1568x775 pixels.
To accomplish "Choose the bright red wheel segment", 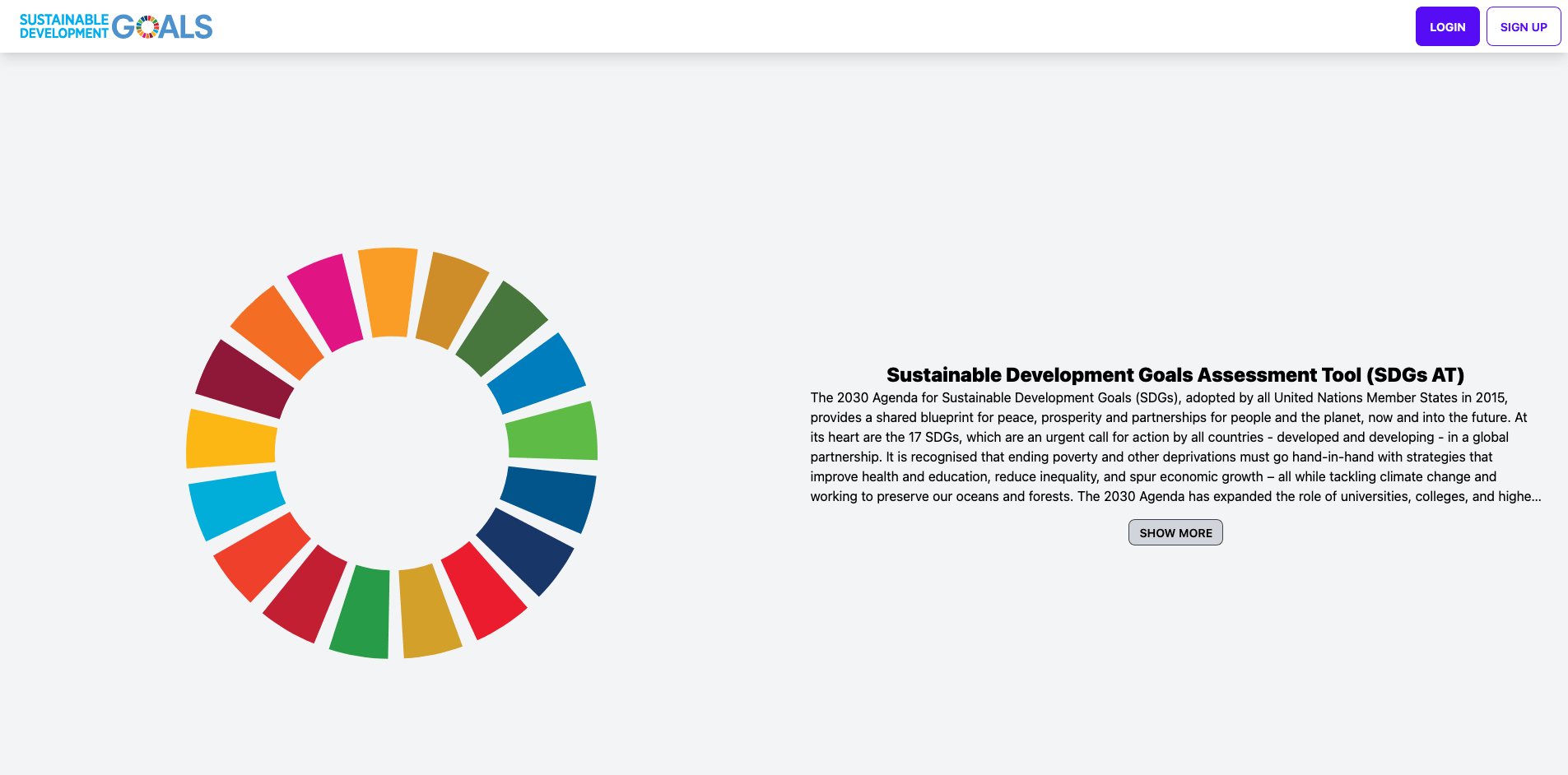I will click(x=483, y=589).
